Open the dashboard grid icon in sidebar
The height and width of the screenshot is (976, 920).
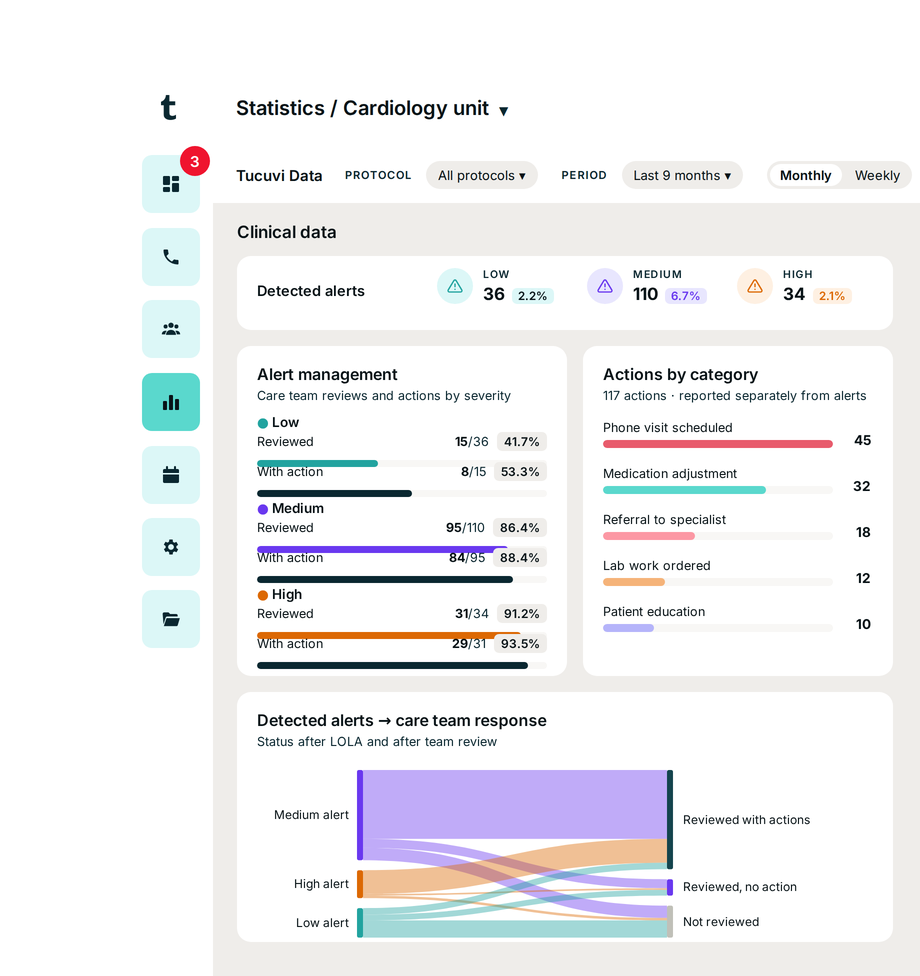171,184
